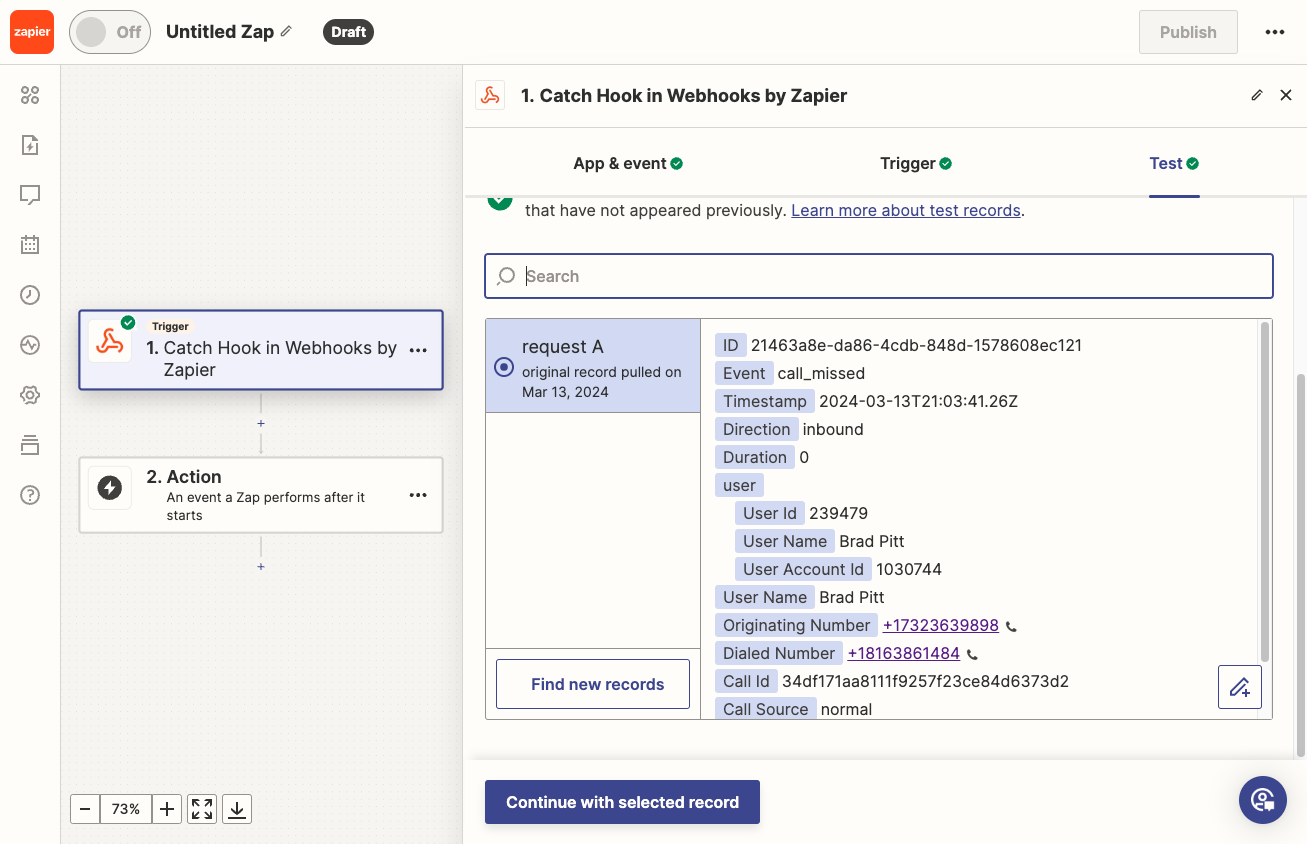Click the User Account Id value 1030744
The image size is (1307, 844).
[x=909, y=569]
